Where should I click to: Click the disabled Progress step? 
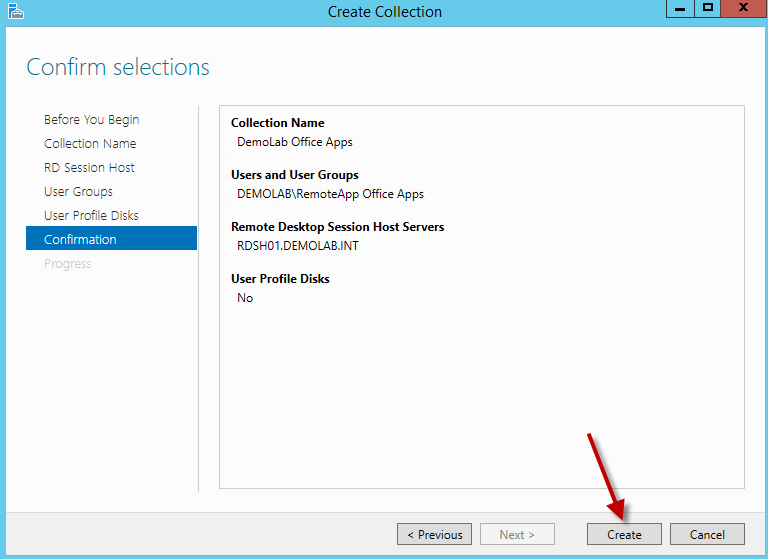[x=67, y=264]
